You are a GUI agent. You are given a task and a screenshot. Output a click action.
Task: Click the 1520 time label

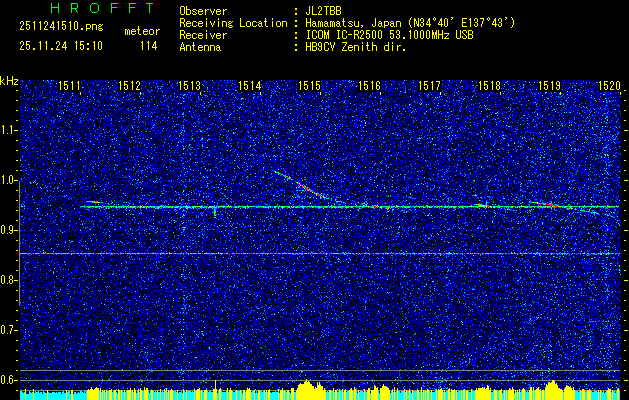tap(609, 87)
